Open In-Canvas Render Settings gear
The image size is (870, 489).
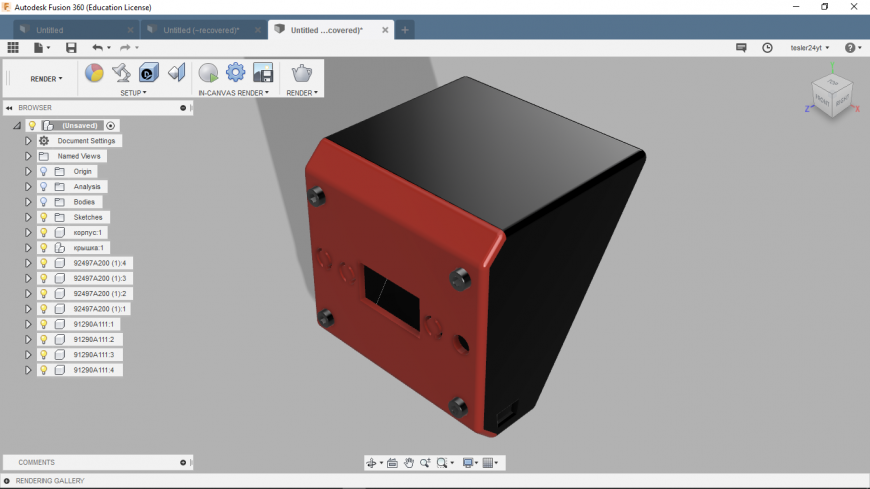click(x=235, y=72)
